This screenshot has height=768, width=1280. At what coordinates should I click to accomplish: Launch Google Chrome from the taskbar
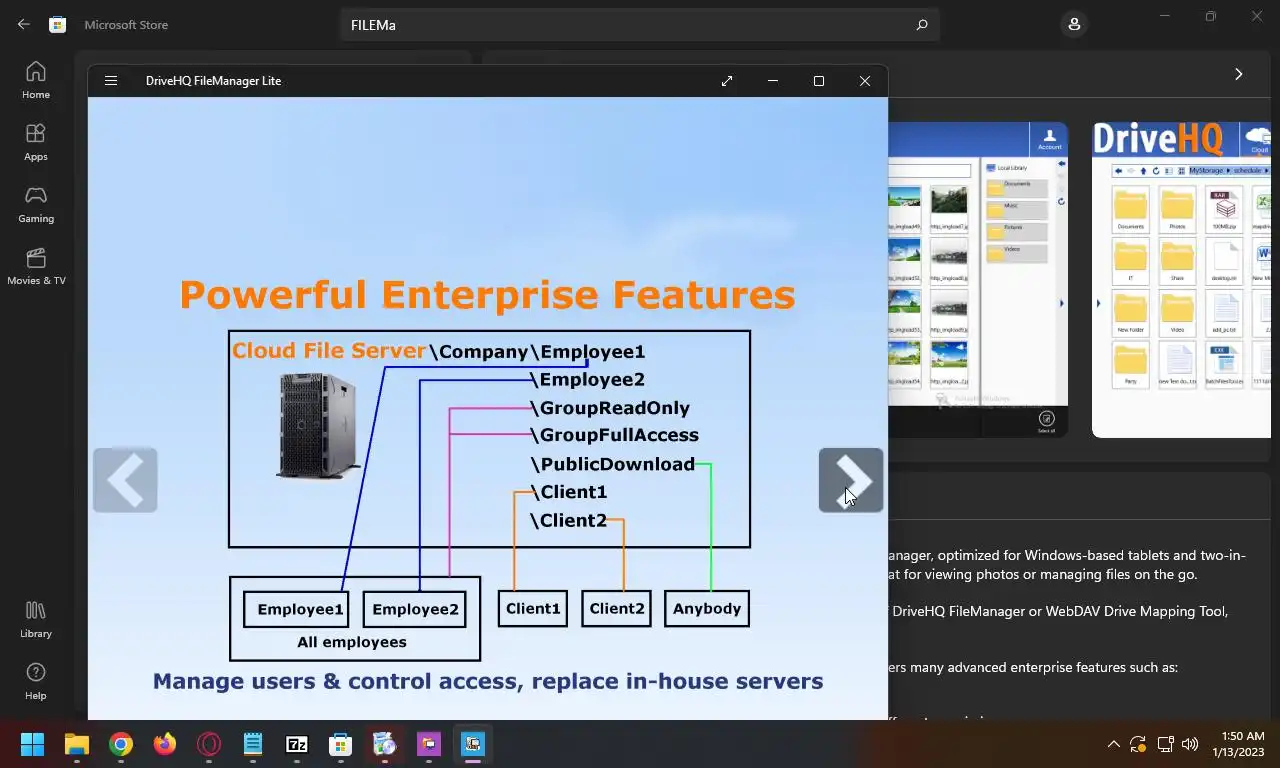click(121, 744)
